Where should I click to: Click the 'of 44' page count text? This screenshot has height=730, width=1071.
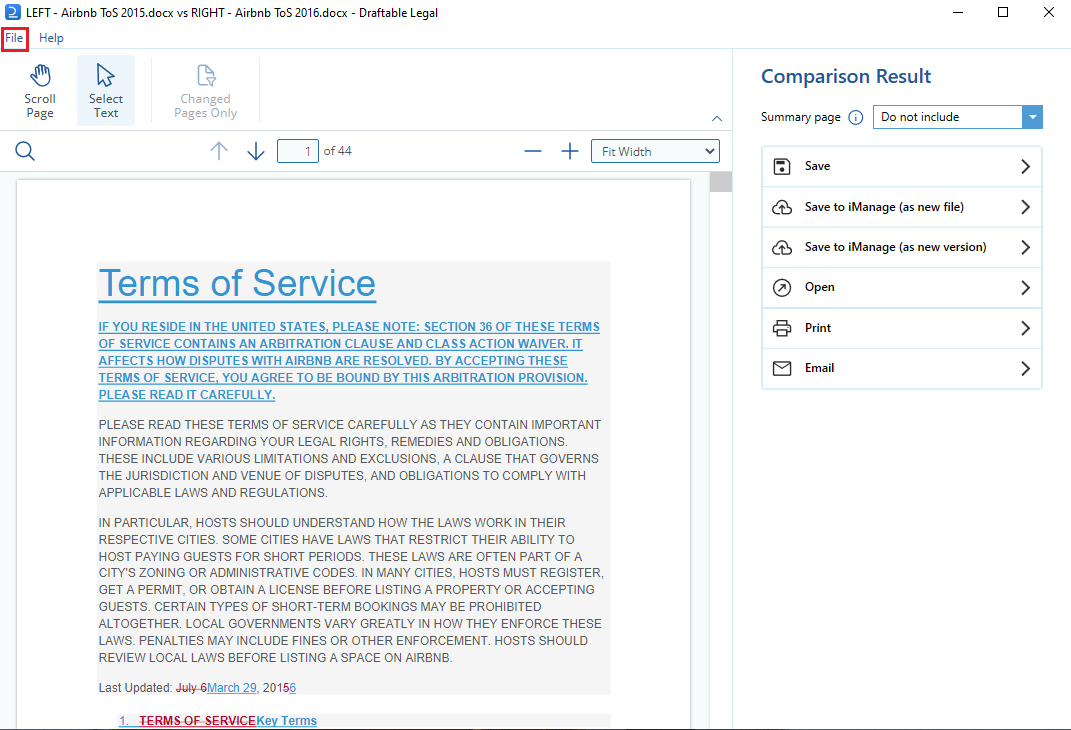337,151
